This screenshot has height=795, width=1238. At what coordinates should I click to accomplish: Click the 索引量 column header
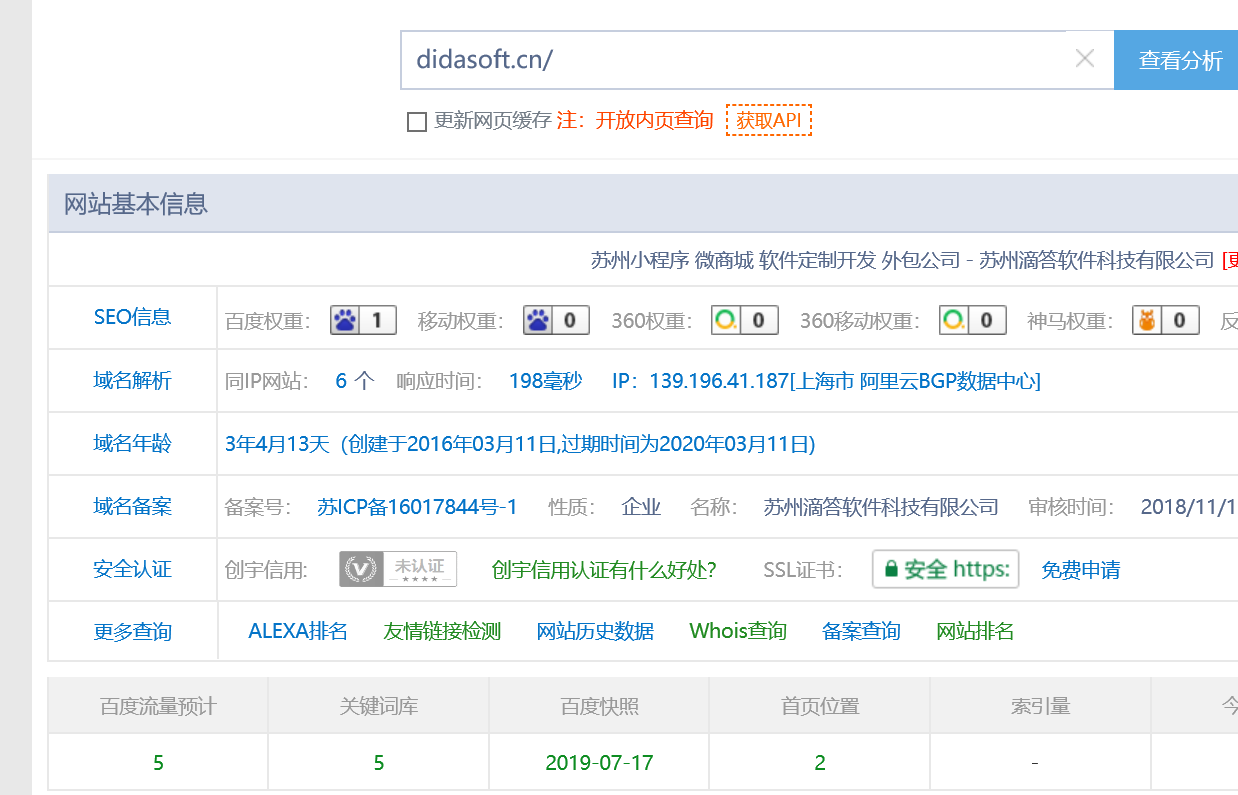[1040, 706]
